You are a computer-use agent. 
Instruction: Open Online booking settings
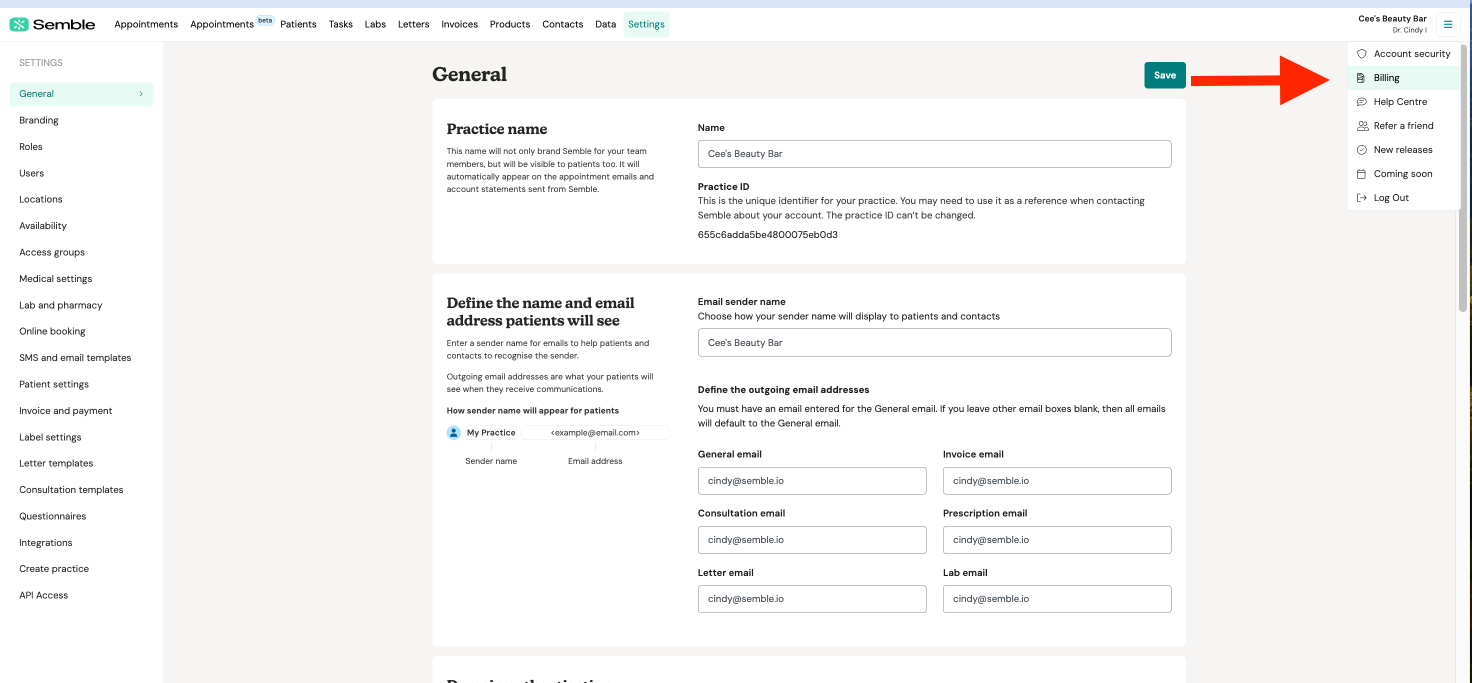click(x=53, y=331)
